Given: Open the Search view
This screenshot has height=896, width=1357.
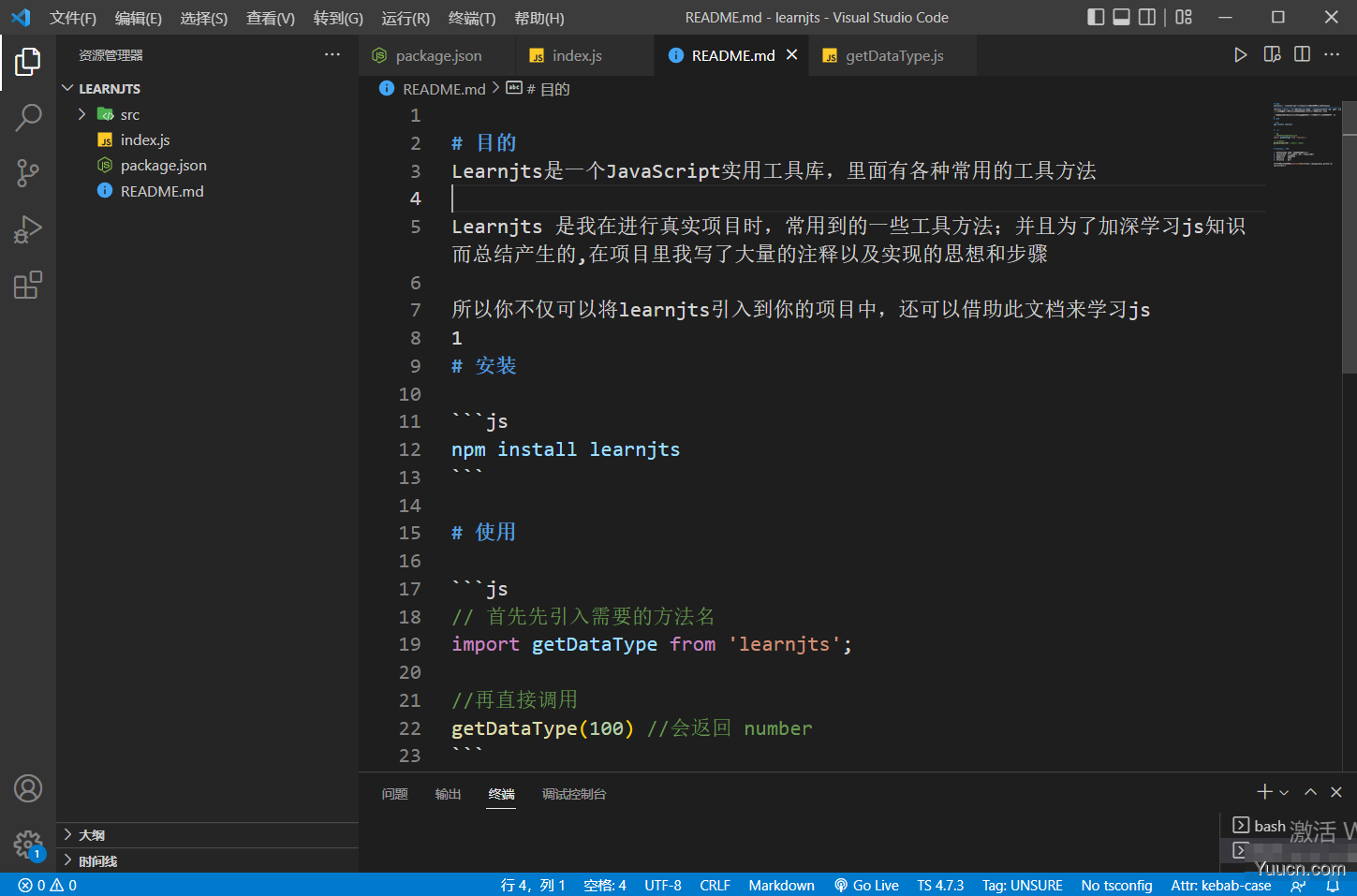Looking at the screenshot, I should (28, 118).
